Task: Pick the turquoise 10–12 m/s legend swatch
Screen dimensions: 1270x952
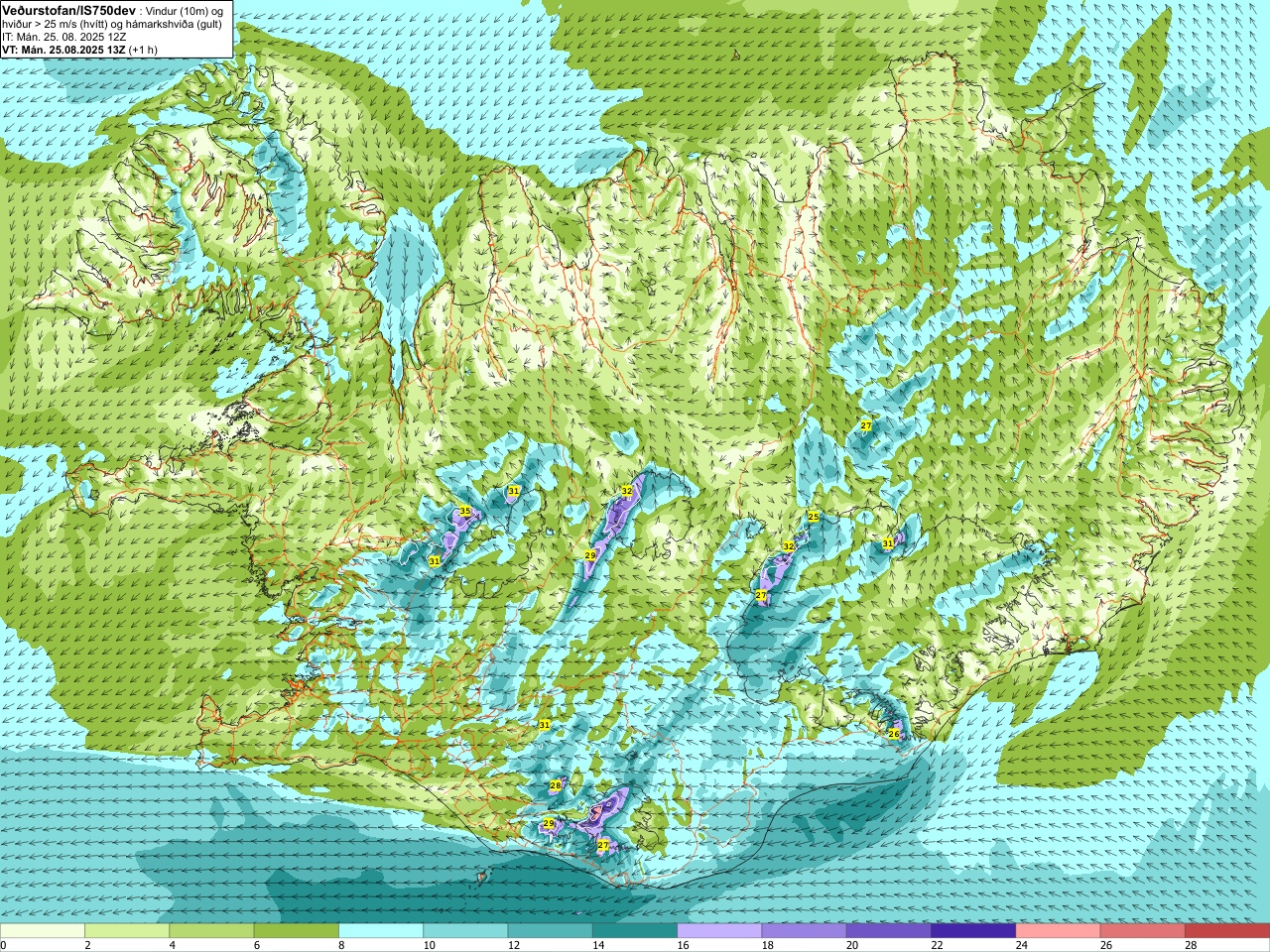Action: 465,931
